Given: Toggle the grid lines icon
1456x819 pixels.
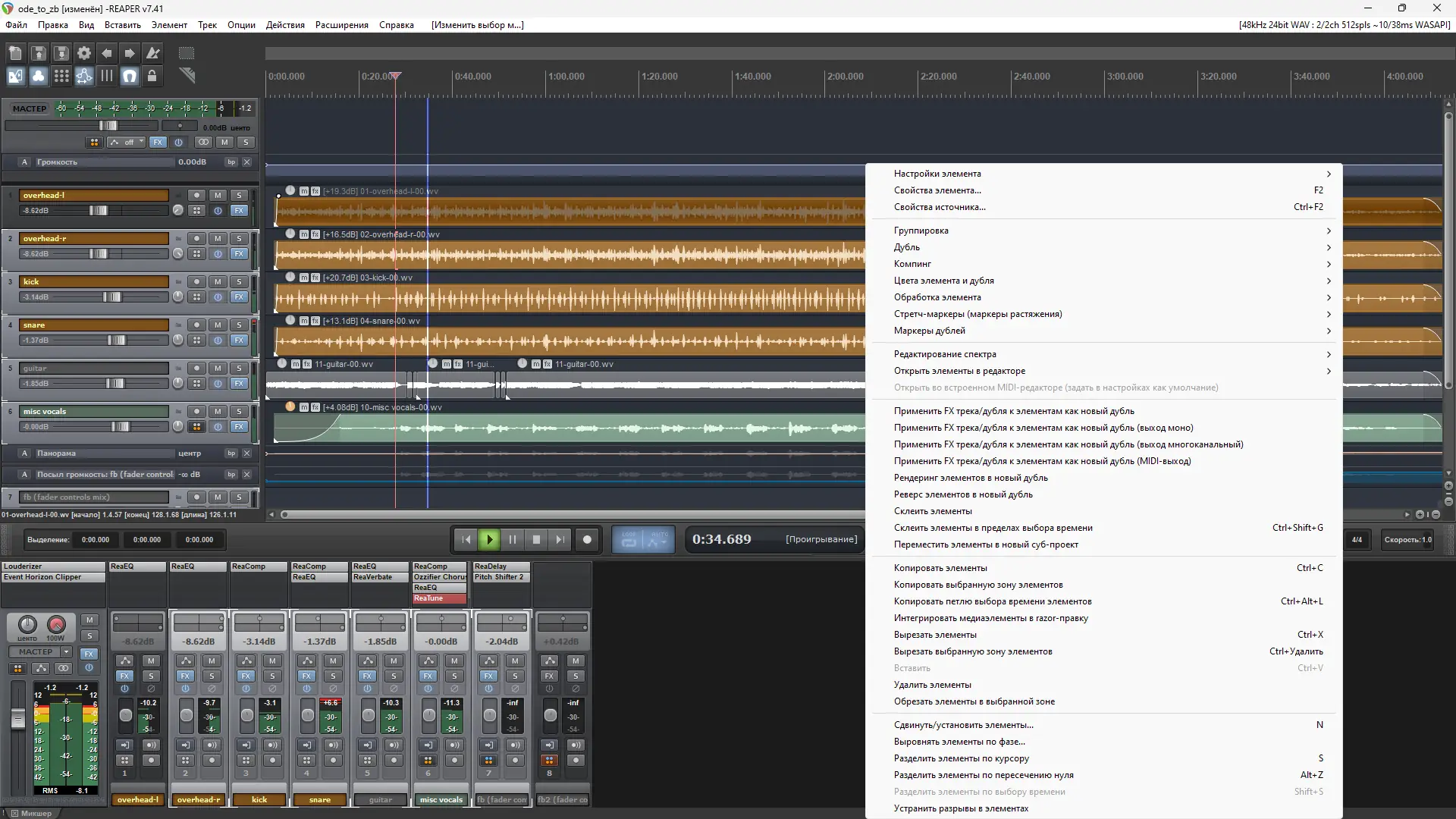Looking at the screenshot, I should [x=61, y=76].
